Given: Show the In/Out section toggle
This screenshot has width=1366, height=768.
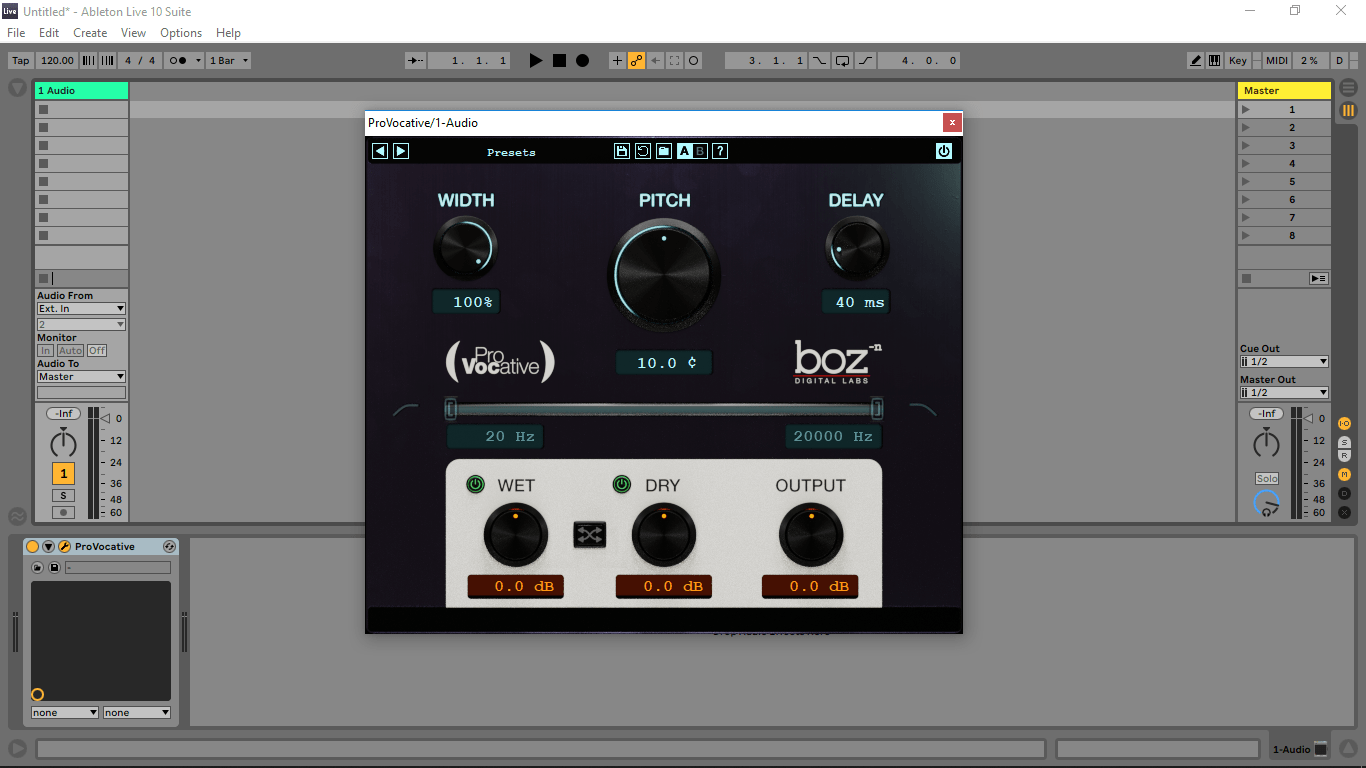Looking at the screenshot, I should pyautogui.click(x=1344, y=424).
